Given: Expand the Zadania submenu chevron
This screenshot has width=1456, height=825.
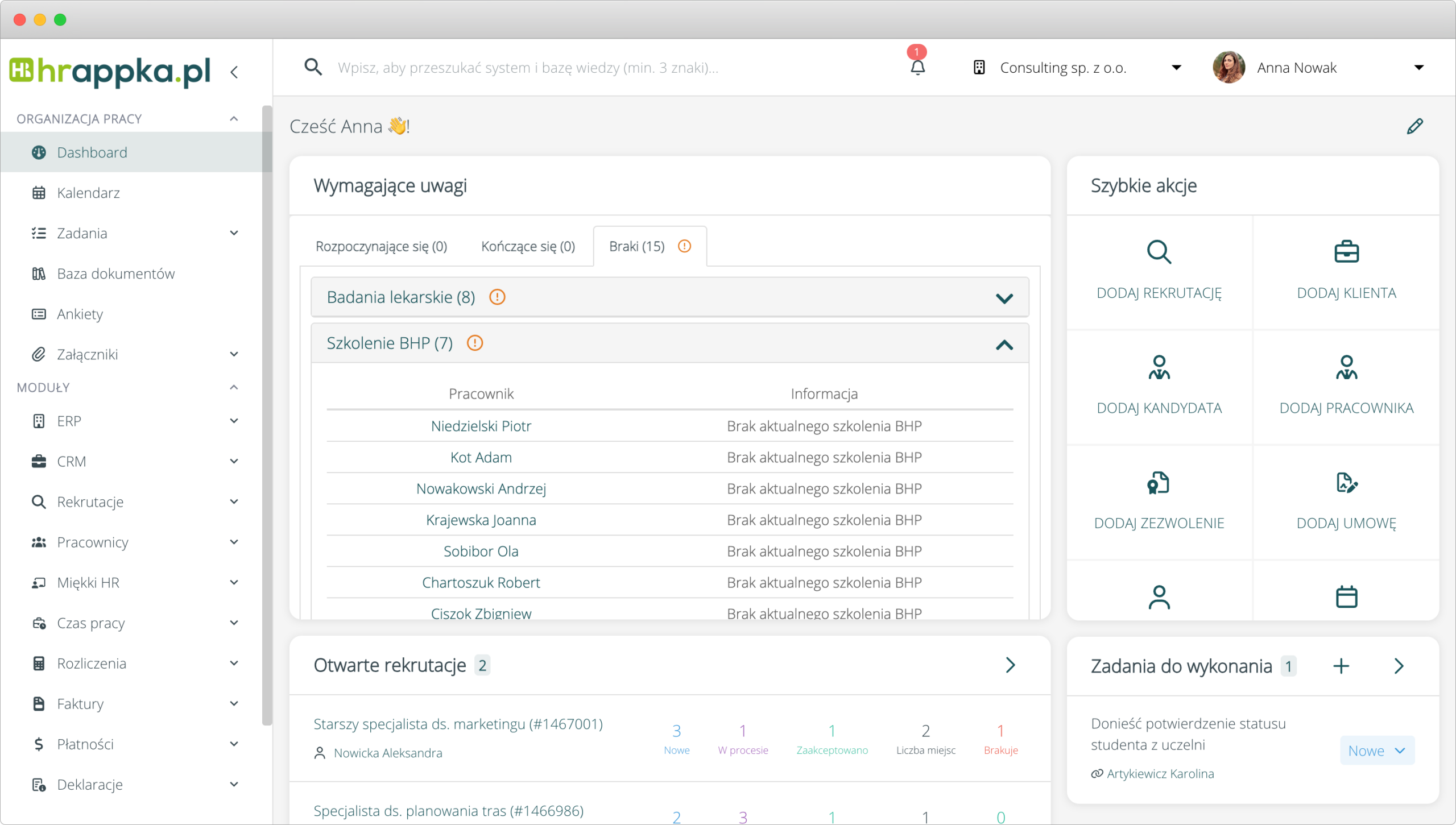Looking at the screenshot, I should [x=234, y=233].
